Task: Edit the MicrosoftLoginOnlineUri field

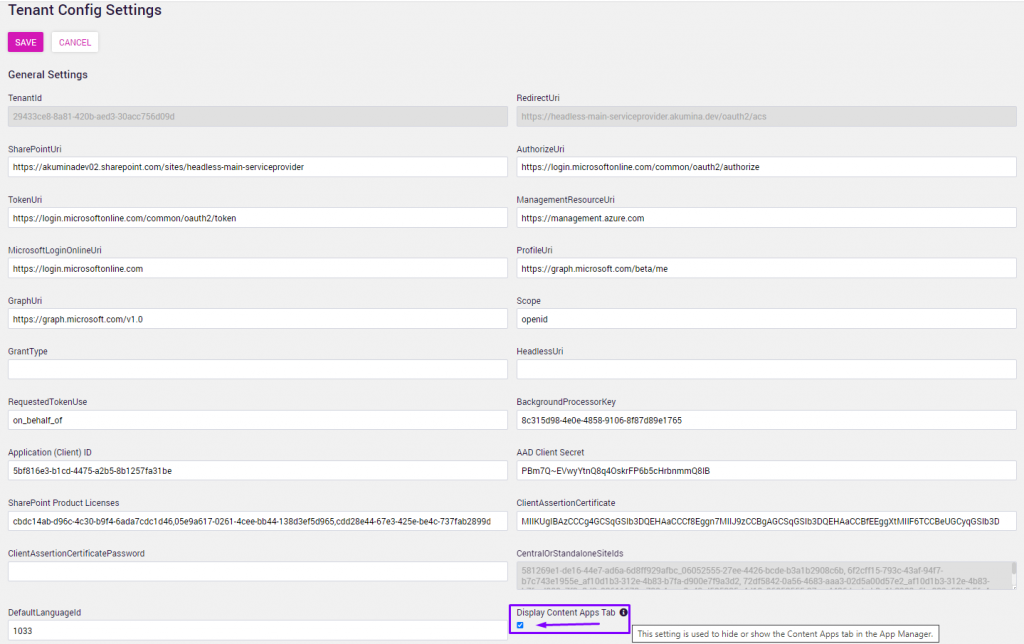Action: tap(257, 268)
